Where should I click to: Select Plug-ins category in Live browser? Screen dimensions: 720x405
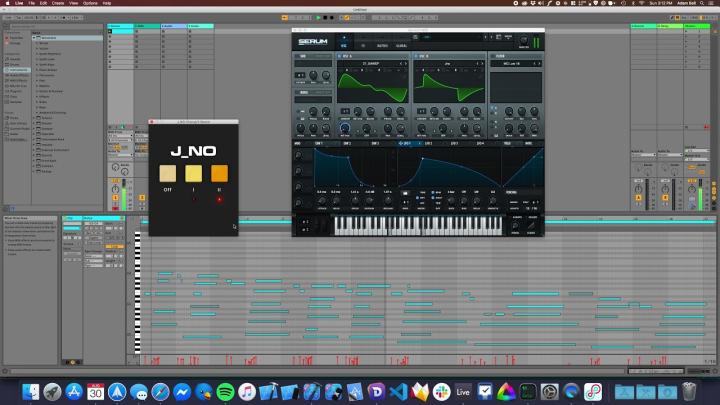pos(16,91)
